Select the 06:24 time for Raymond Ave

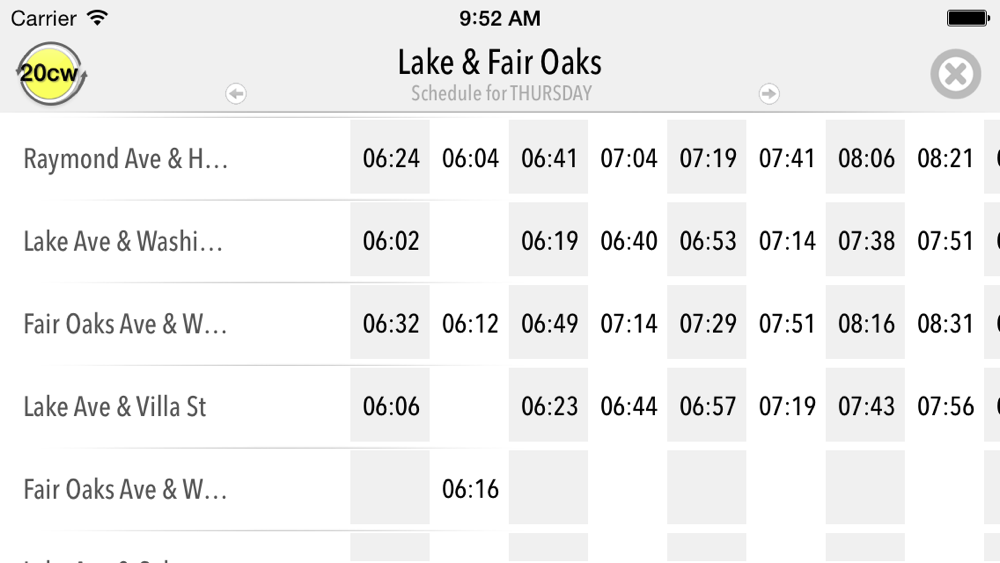click(x=391, y=158)
